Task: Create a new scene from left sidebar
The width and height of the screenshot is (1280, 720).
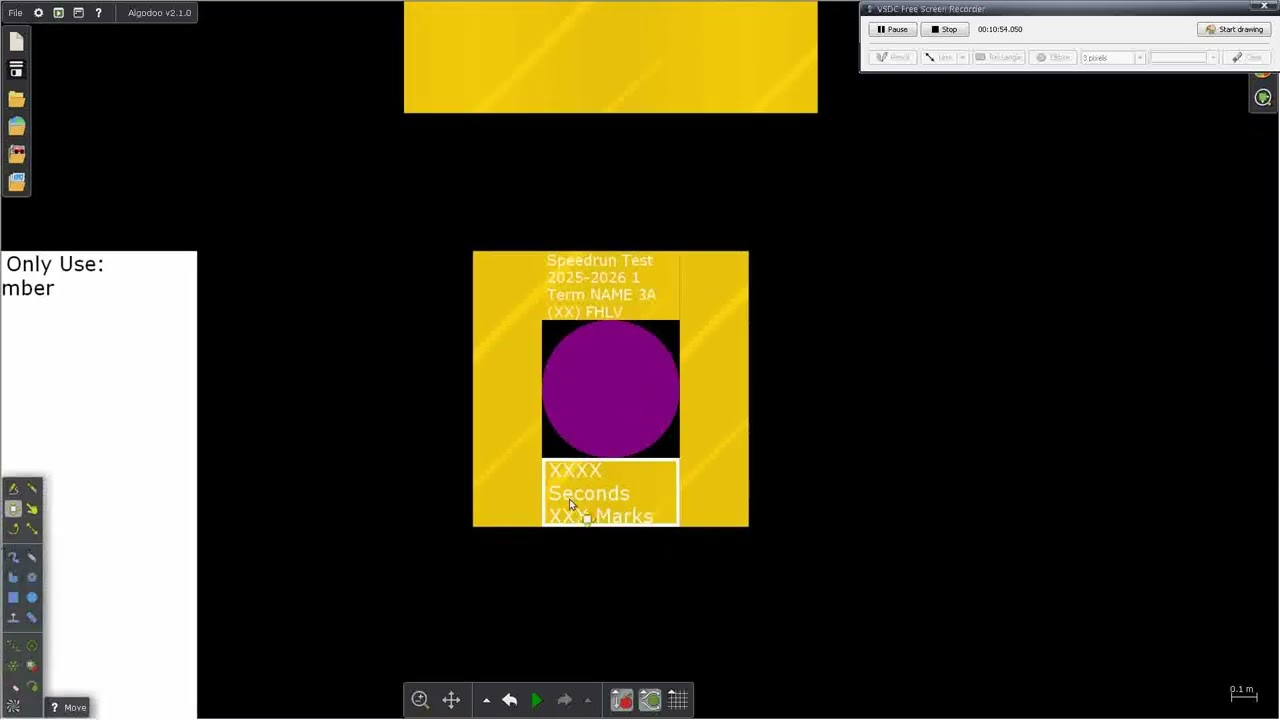Action: tap(16, 42)
